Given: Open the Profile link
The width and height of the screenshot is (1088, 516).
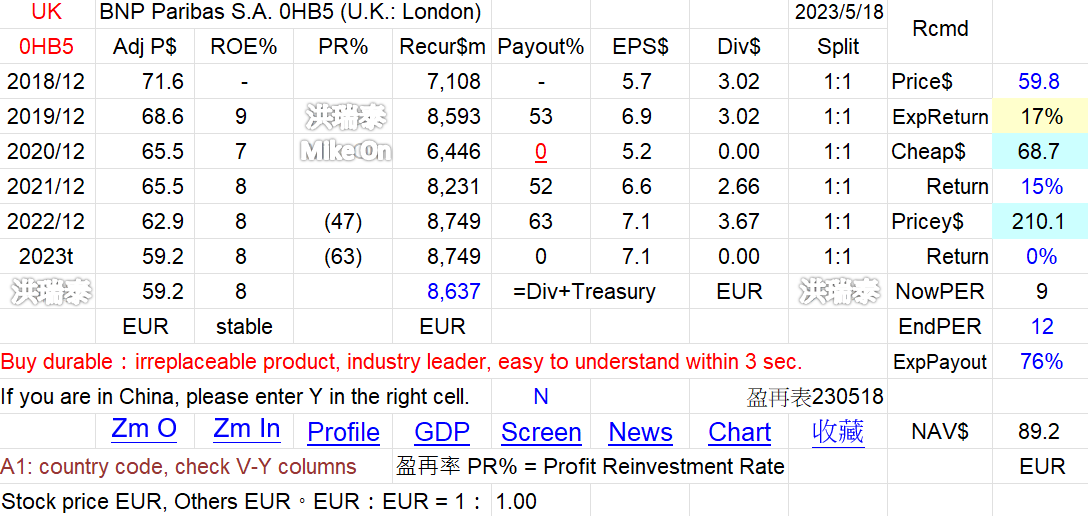Looking at the screenshot, I should point(343,432).
